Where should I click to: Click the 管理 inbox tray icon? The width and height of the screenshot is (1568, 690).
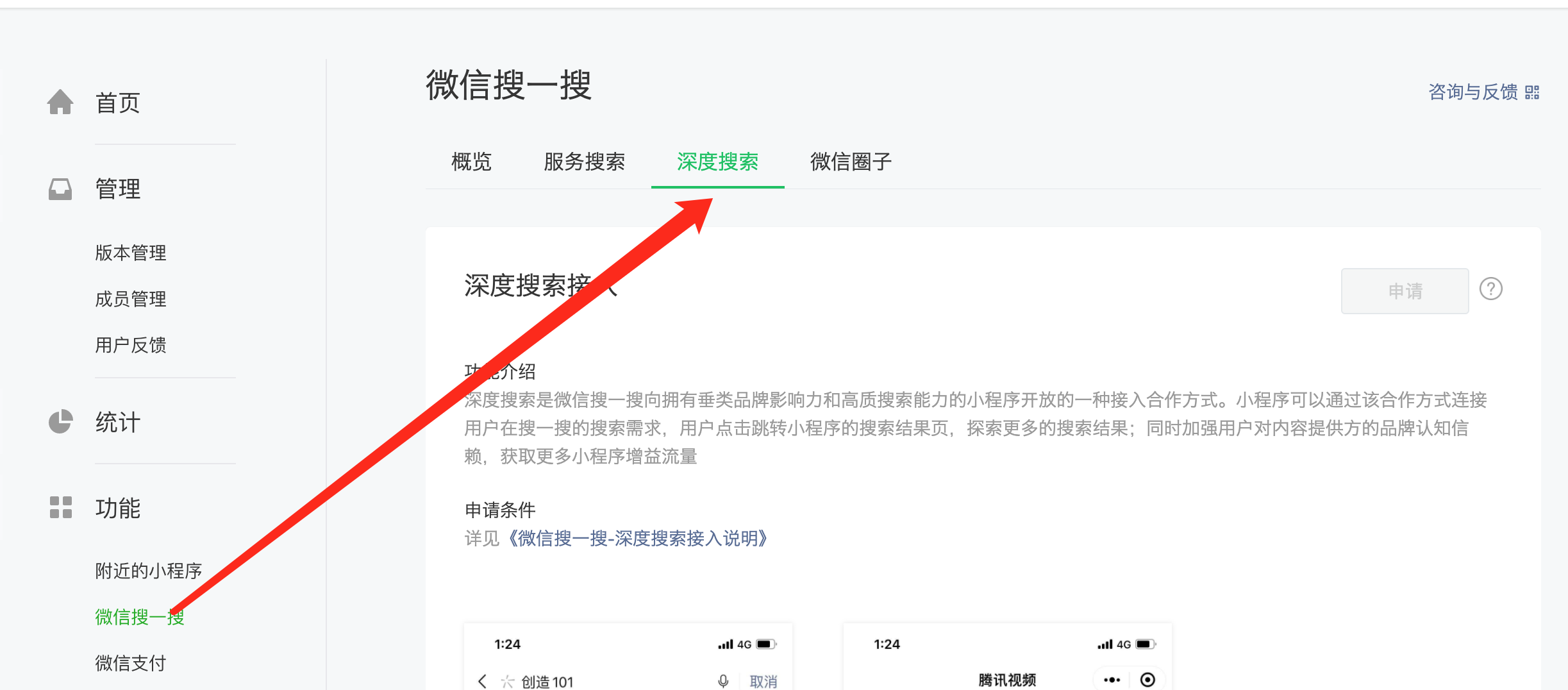click(60, 189)
